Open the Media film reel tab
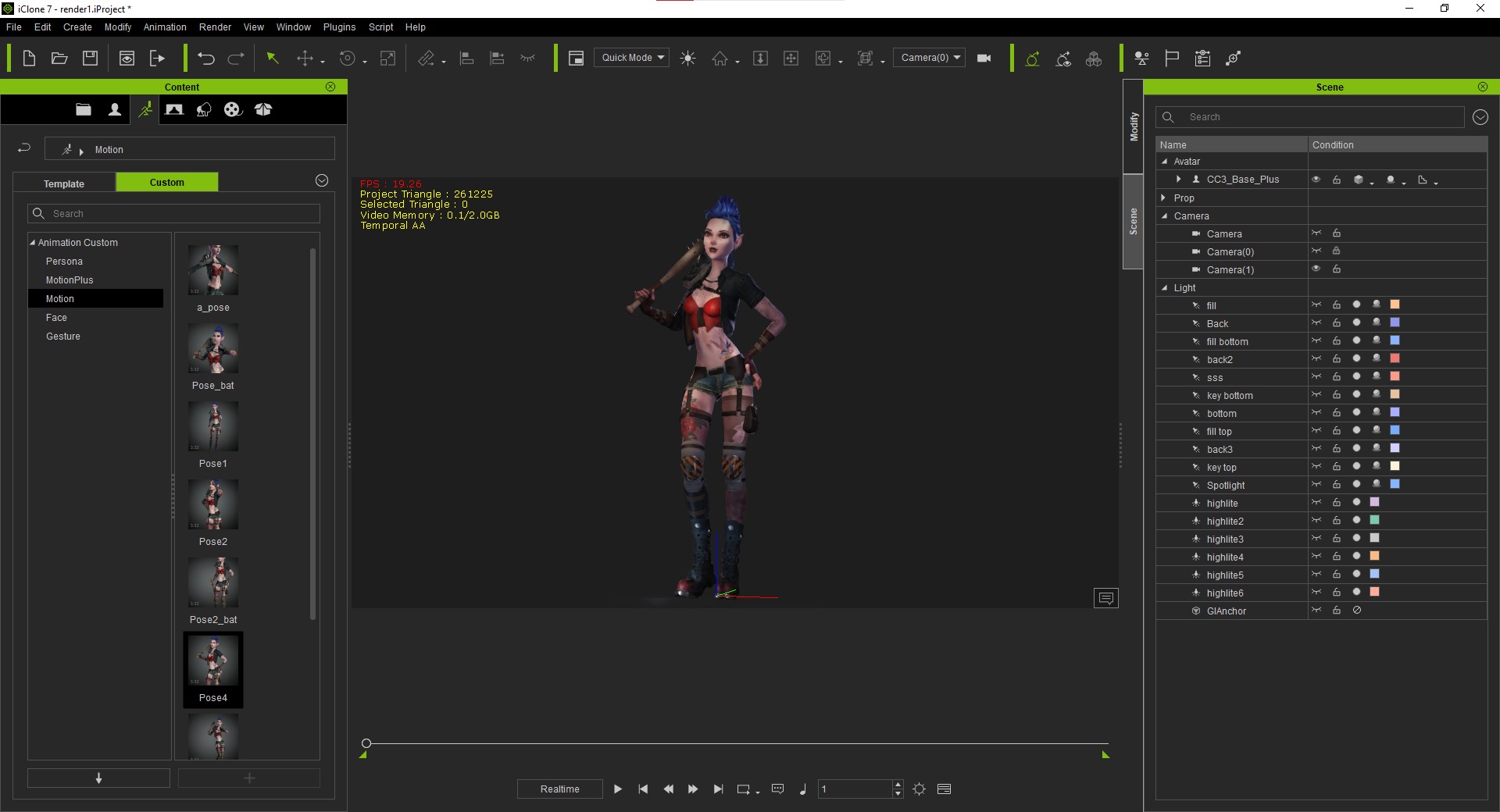 (233, 109)
